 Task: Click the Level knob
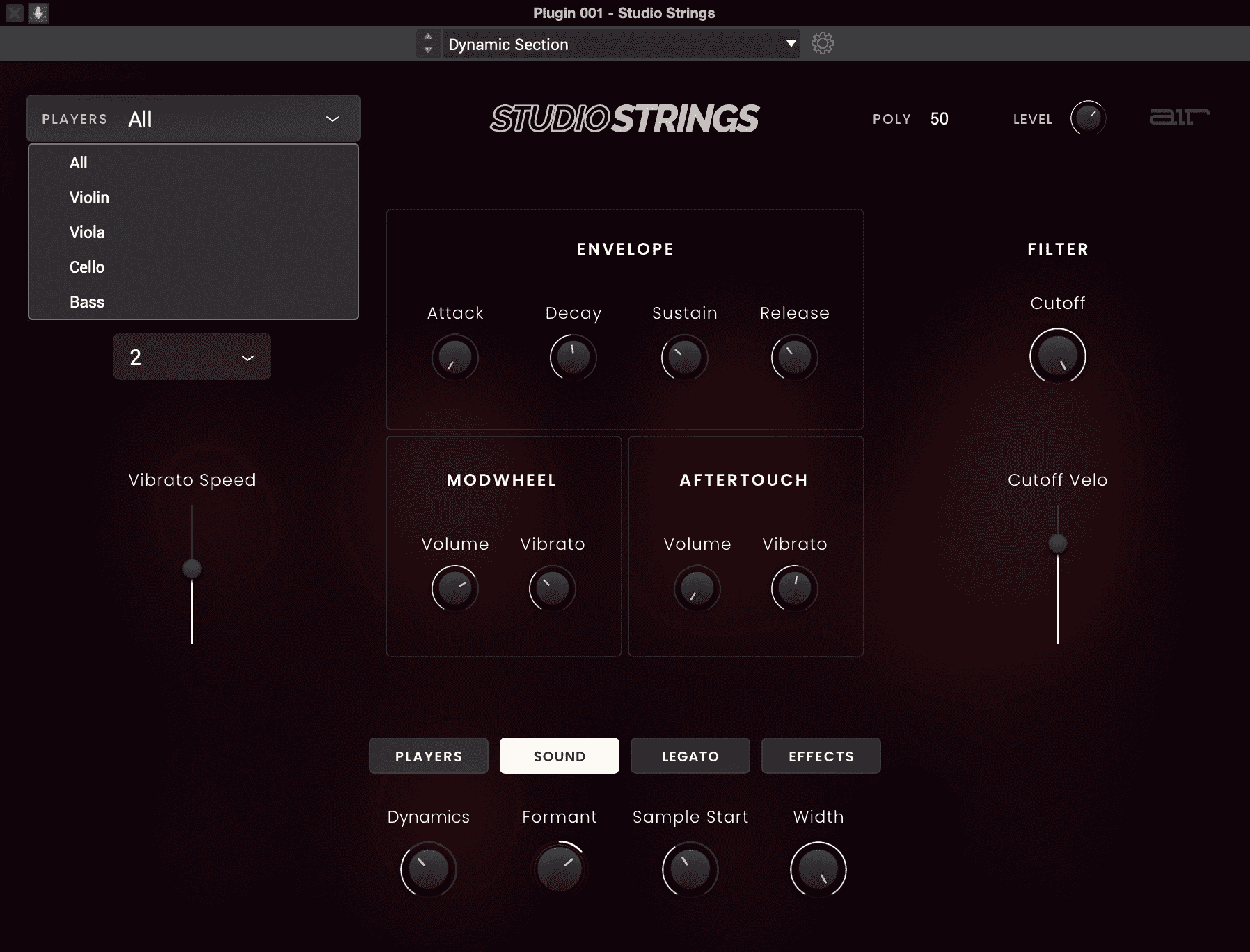[1087, 118]
